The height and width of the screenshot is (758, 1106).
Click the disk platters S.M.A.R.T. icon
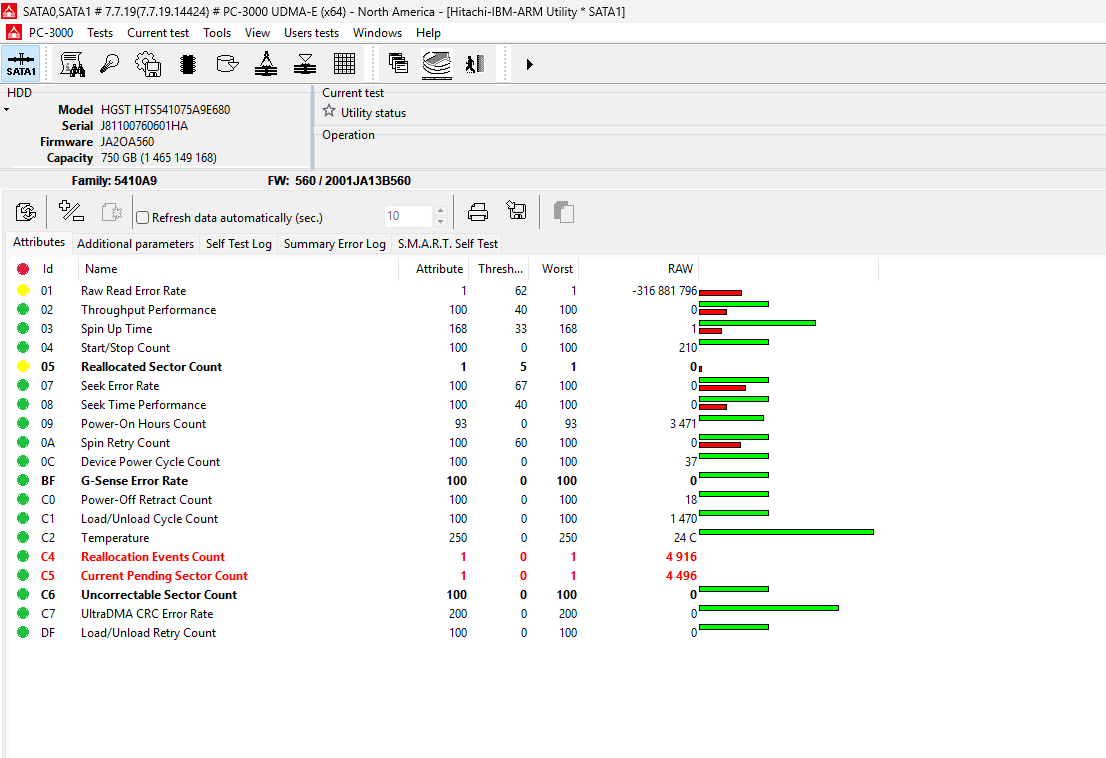[x=437, y=64]
